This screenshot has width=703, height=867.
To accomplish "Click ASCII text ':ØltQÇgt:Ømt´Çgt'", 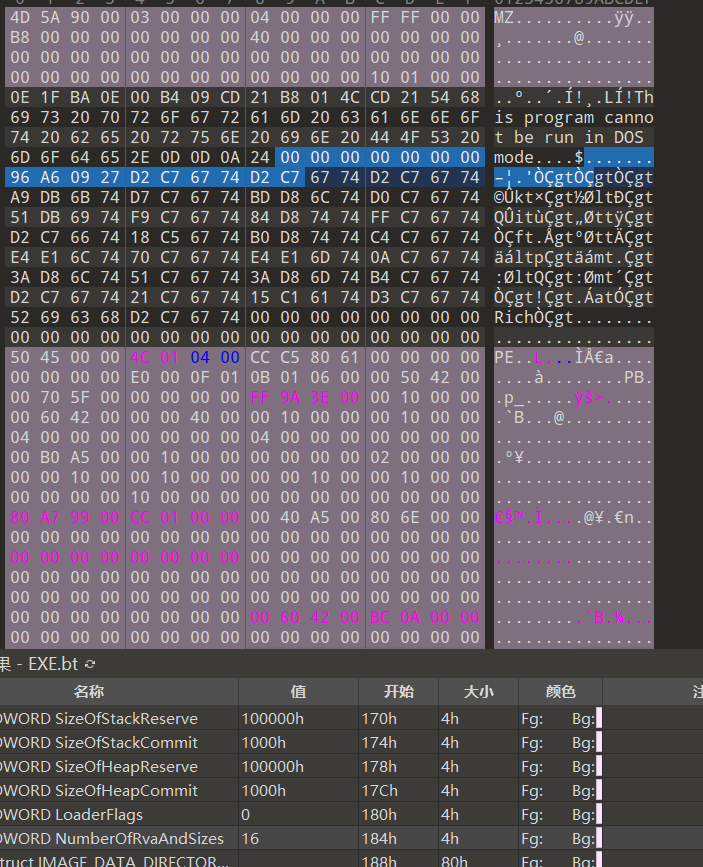I will coord(574,277).
